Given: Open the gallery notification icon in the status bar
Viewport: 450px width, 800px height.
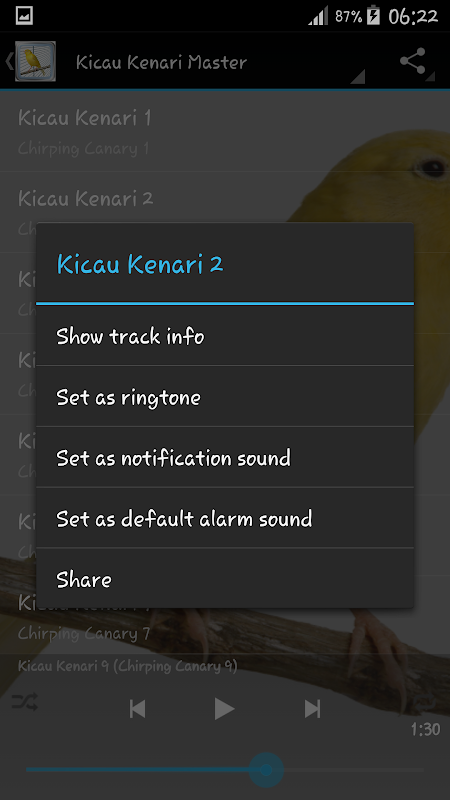Looking at the screenshot, I should 24,16.
